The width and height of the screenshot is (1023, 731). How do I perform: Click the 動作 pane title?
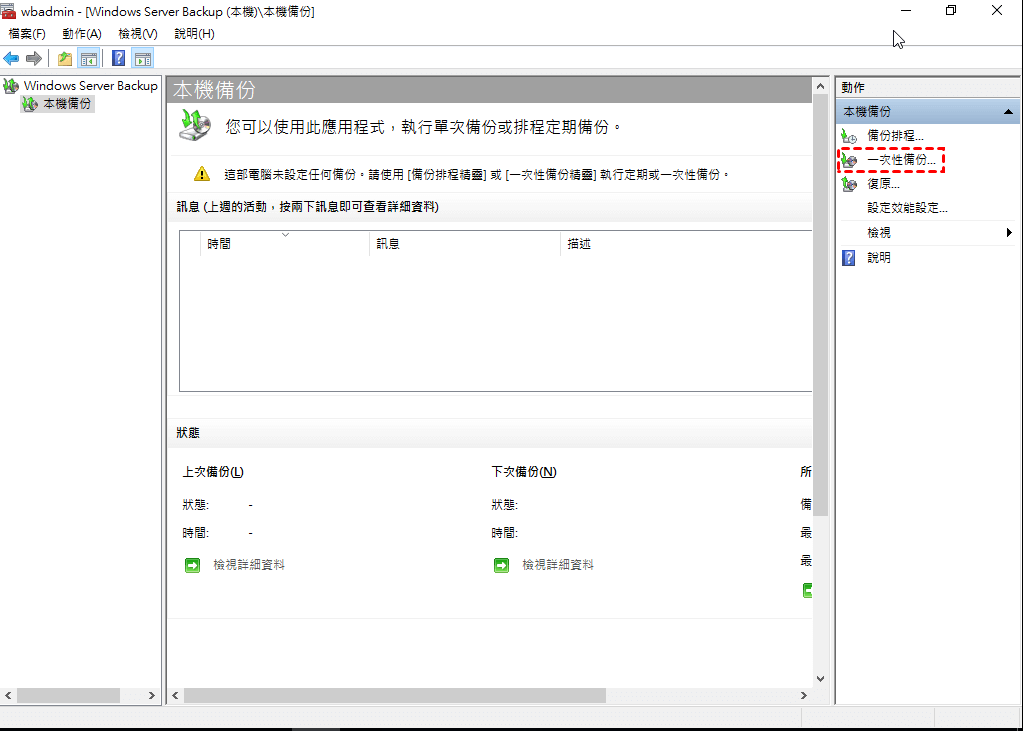(853, 87)
